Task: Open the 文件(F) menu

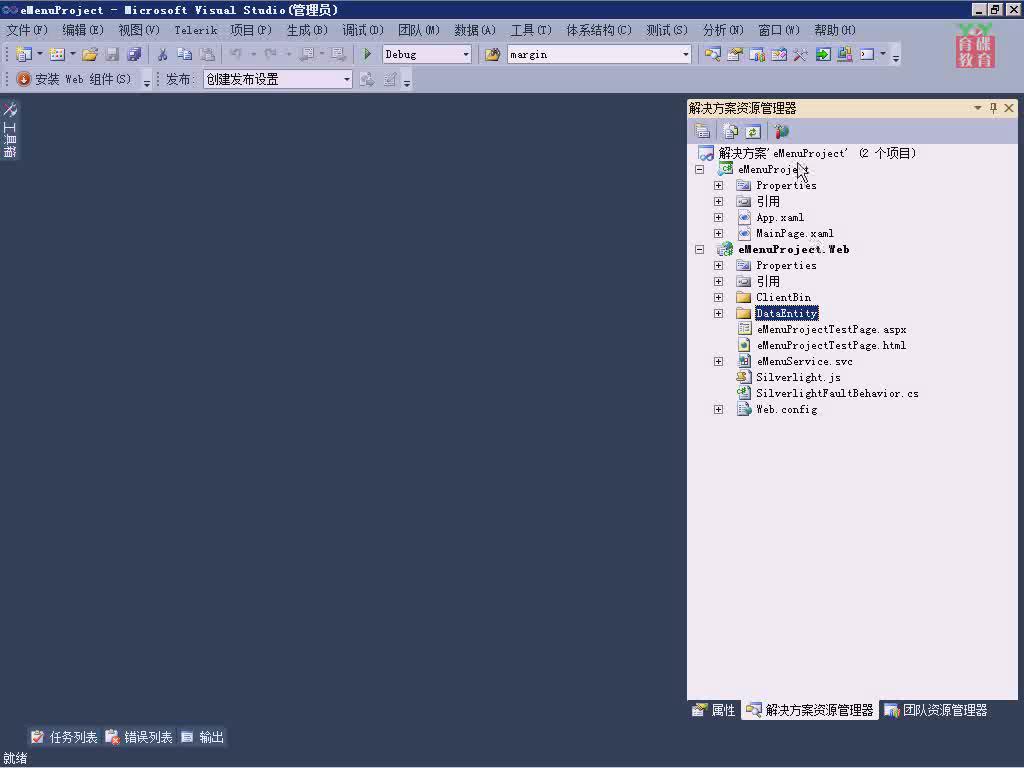Action: 27,30
